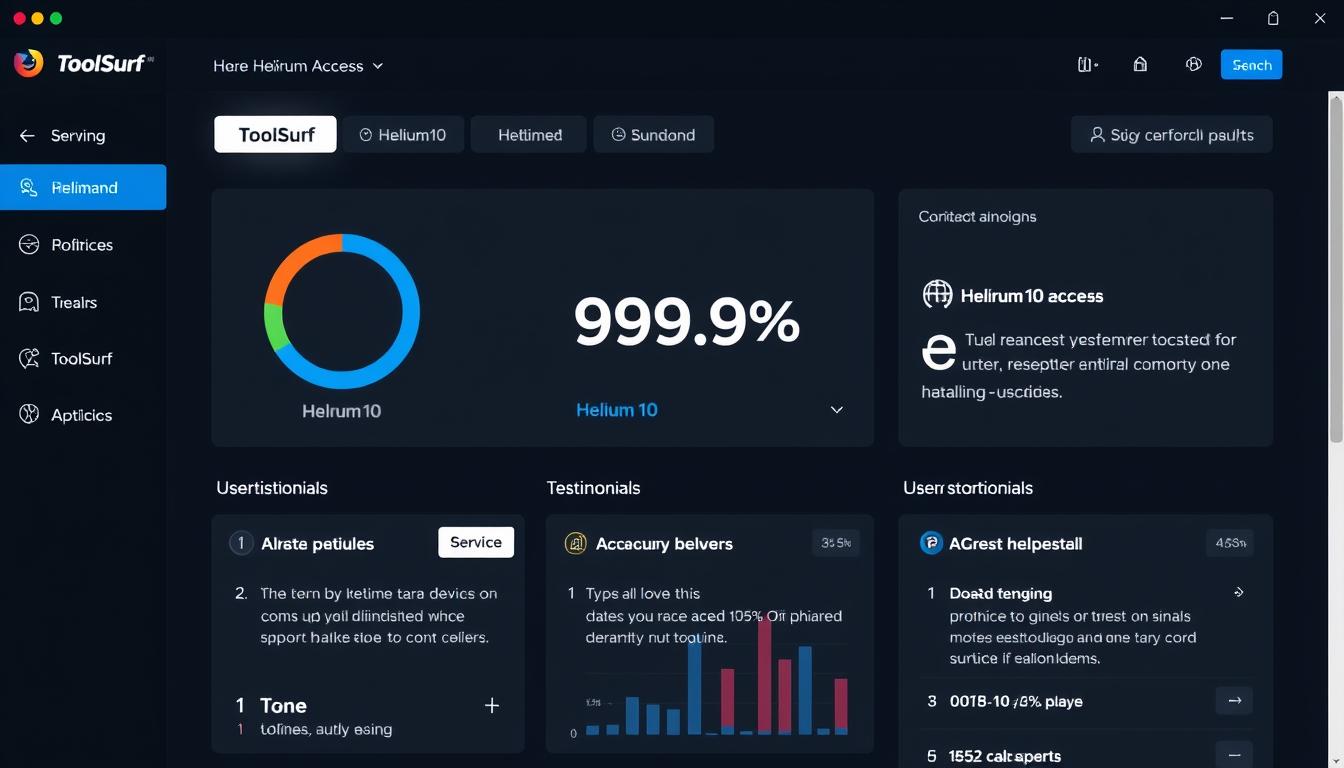Click the 35.5% badge in Accacury belvers

click(x=836, y=543)
